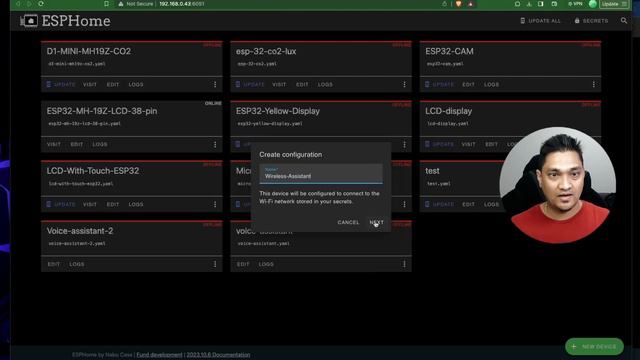Click the ESP32-Yellow-Display card title
640x360 pixels.
coord(278,111)
